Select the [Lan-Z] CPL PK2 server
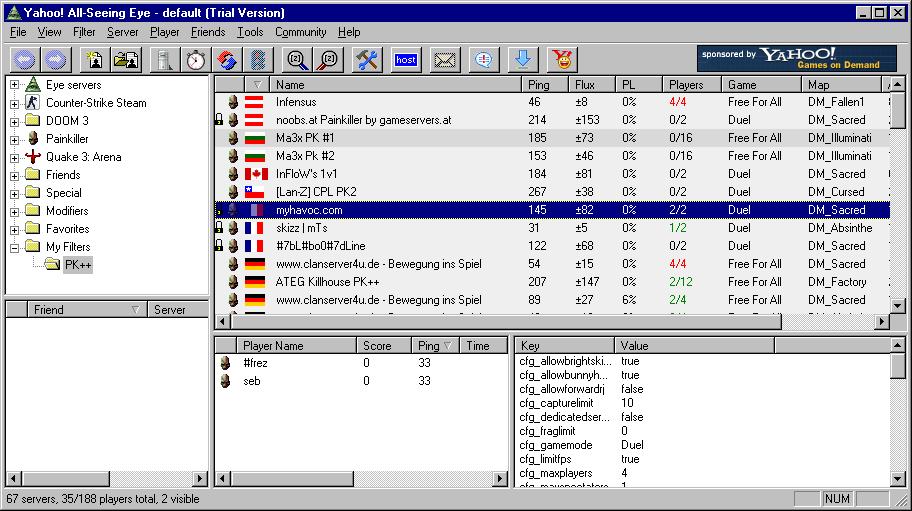This screenshot has height=511, width=912. pos(553,192)
